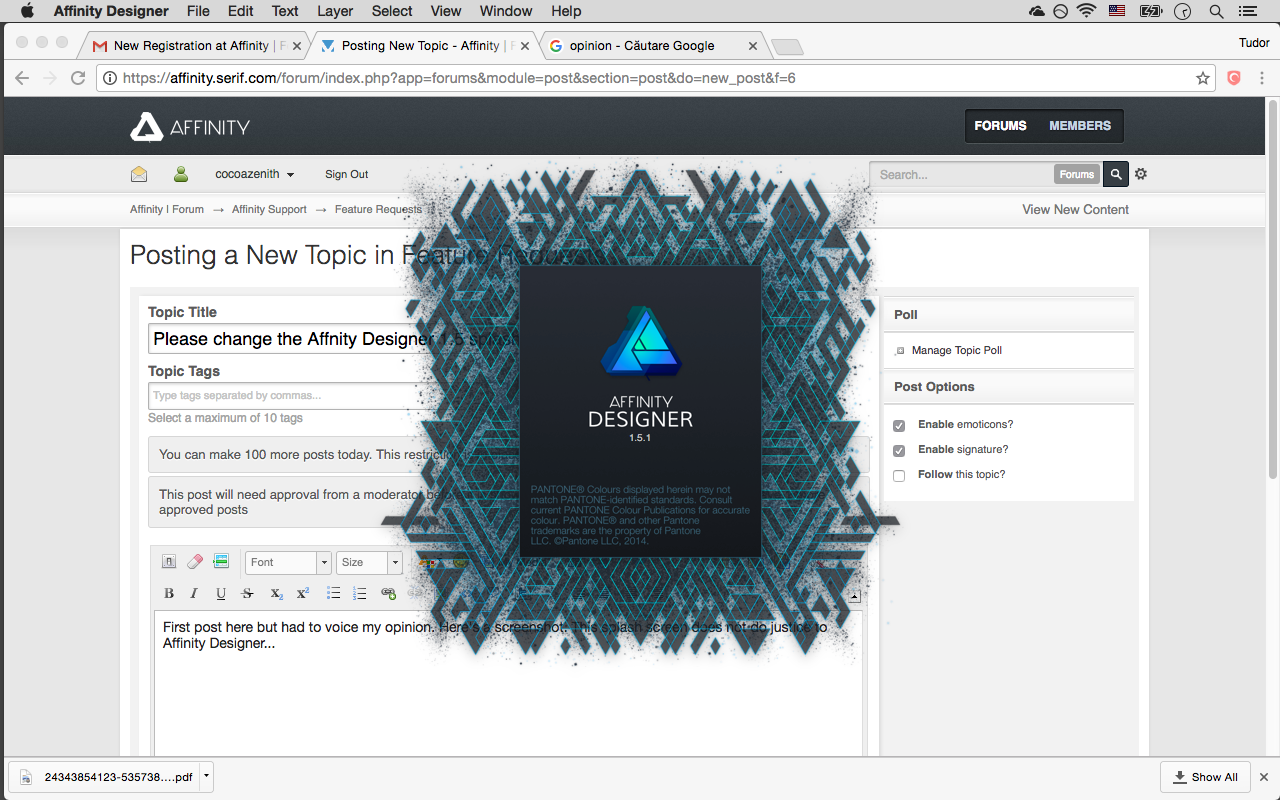
Task: Expand the cocoazenith user dropdown
Action: (255, 174)
